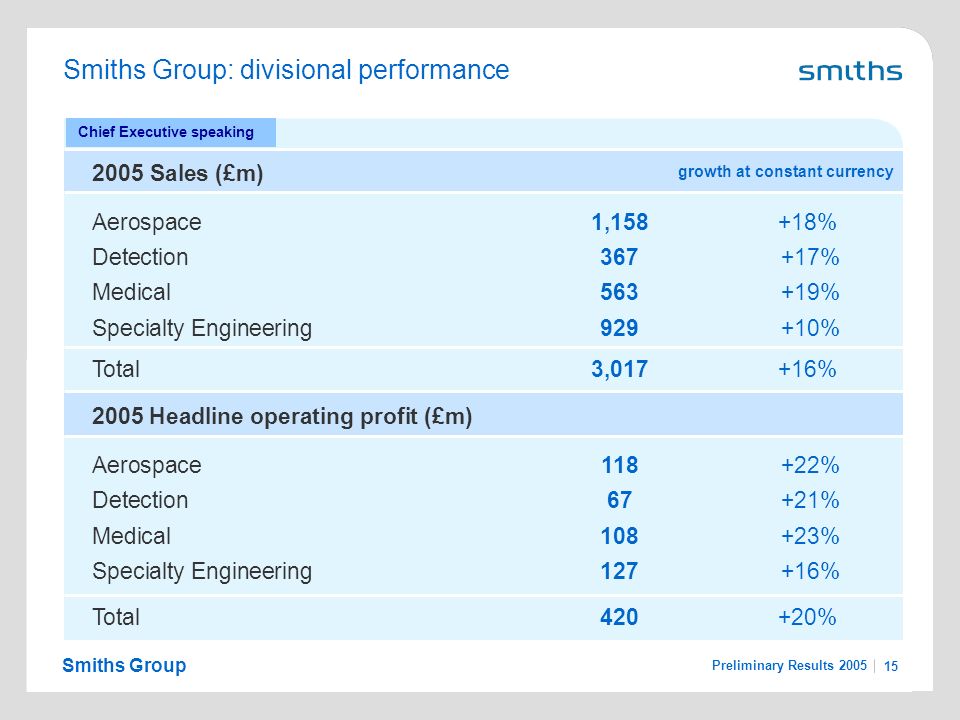Click the smiths logo at top right

click(x=850, y=71)
